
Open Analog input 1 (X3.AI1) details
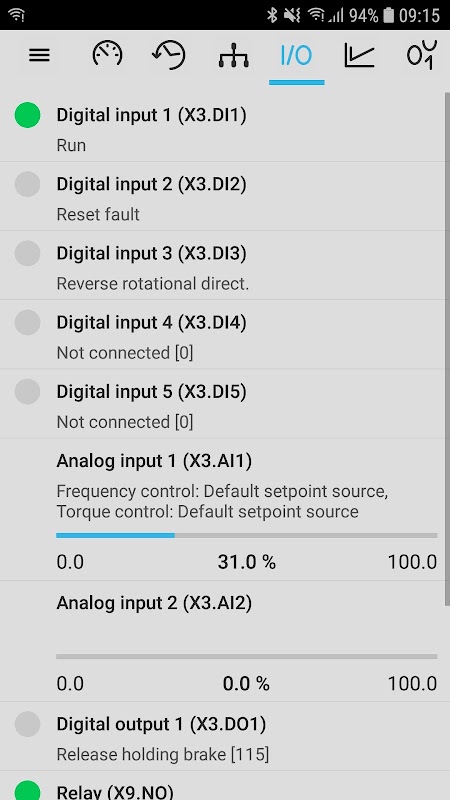[x=222, y=509]
